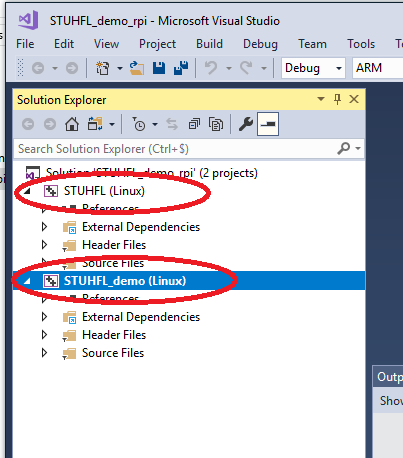The image size is (403, 458).
Task: Toggle the Solution Explorer auto-hide pin
Action: click(337, 99)
